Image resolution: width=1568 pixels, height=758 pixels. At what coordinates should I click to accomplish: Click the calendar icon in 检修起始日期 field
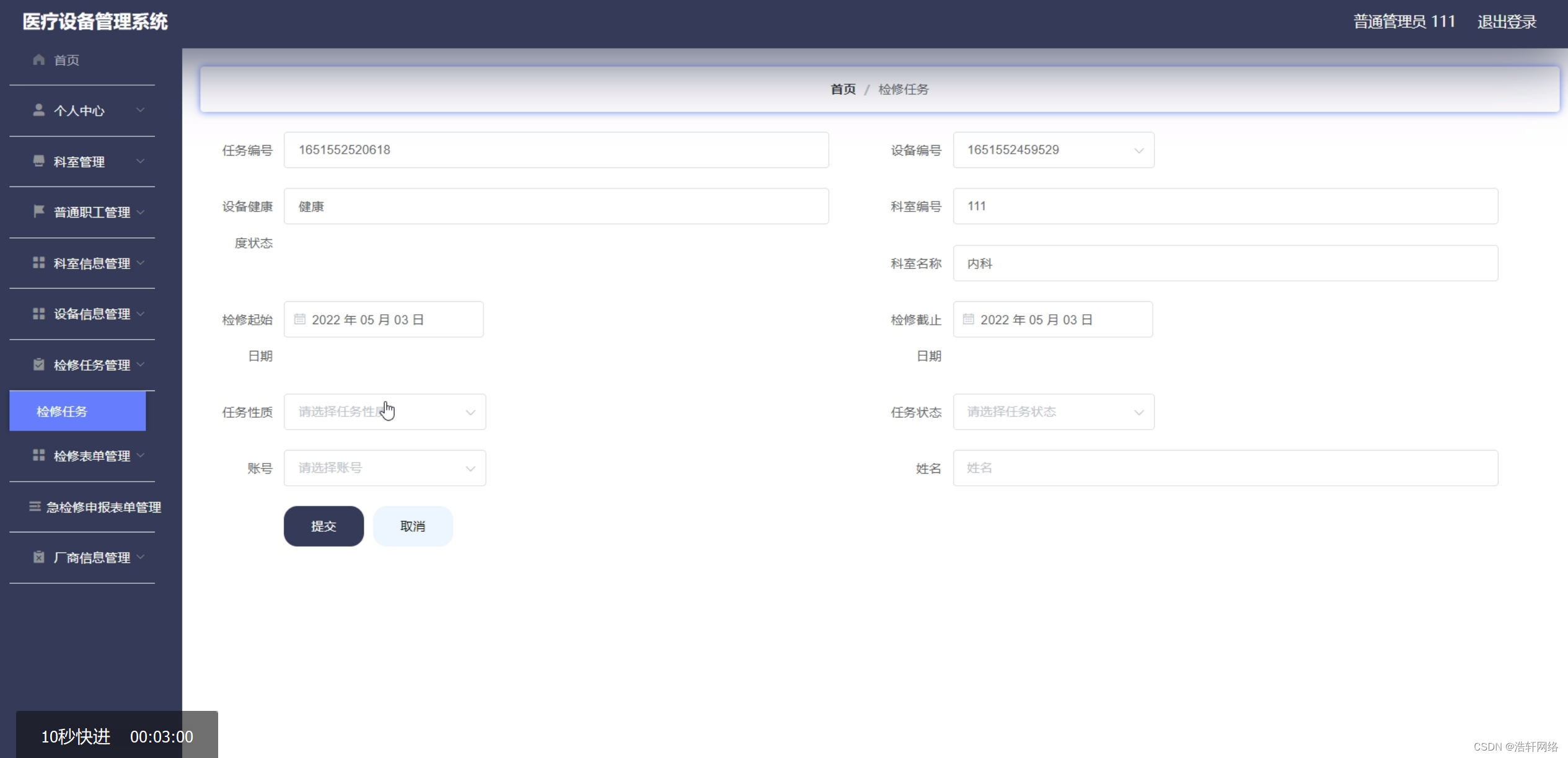tap(300, 319)
